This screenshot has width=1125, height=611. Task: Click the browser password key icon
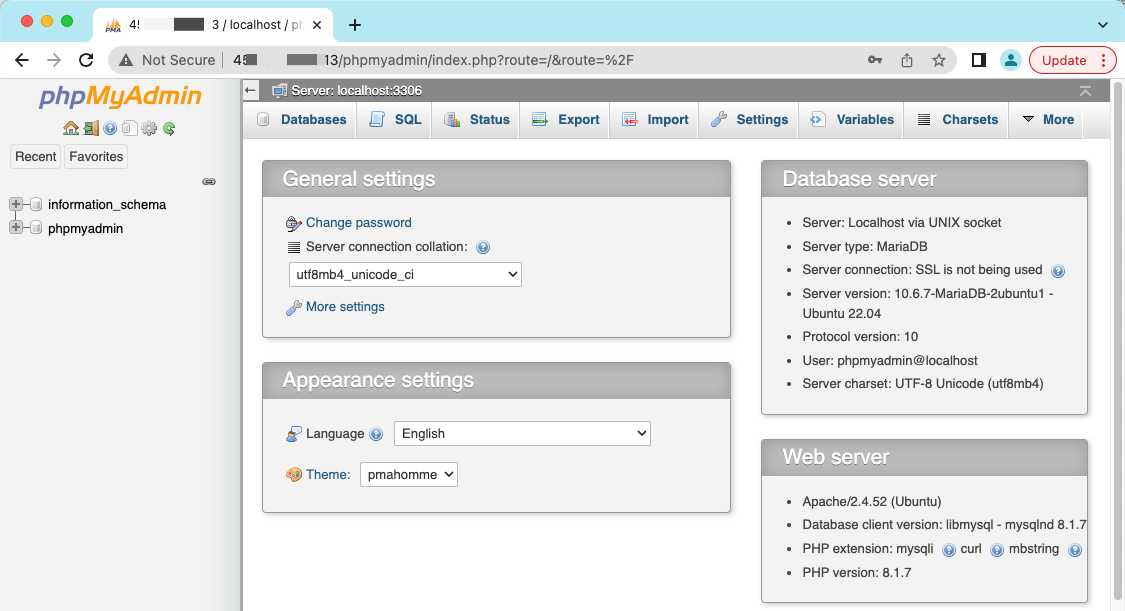pyautogui.click(x=875, y=60)
